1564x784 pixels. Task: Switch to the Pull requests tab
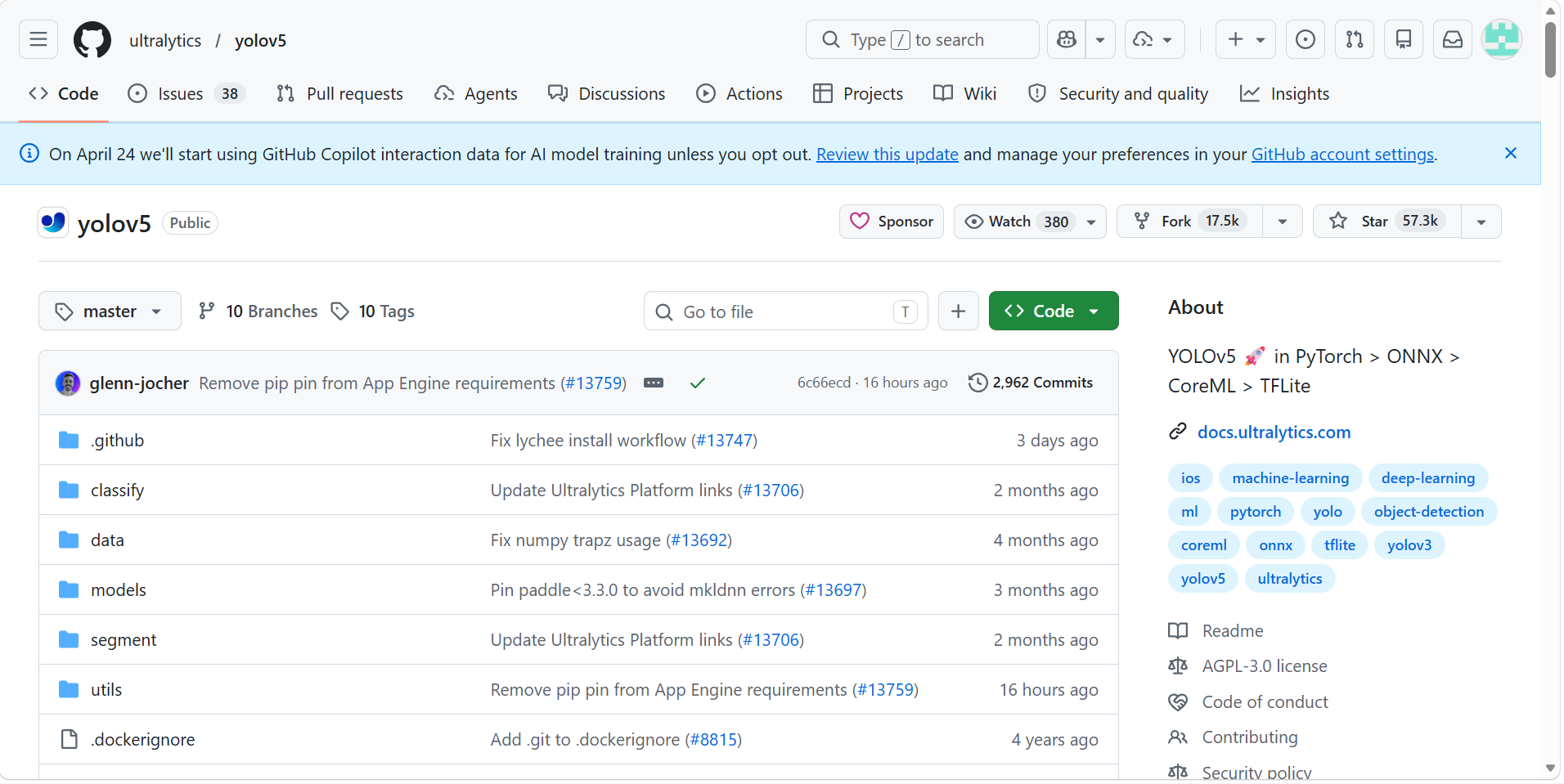pos(340,94)
